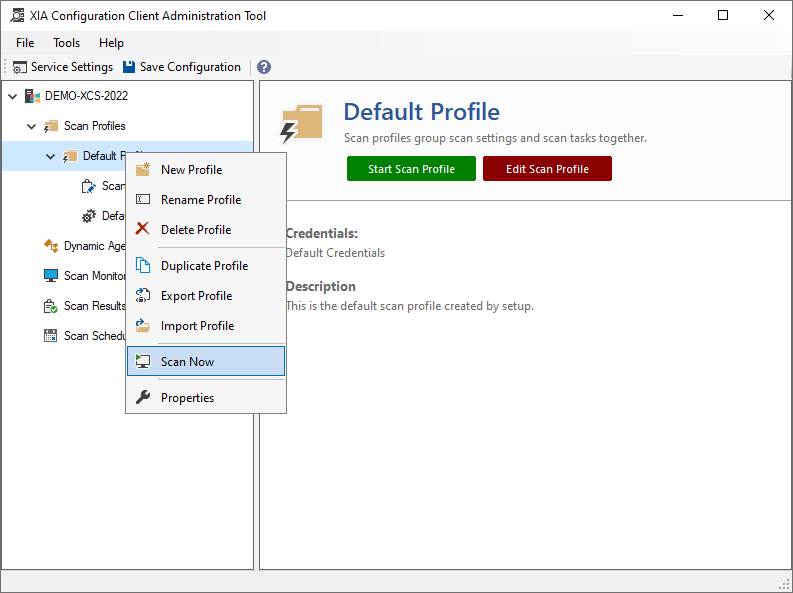Click the New Profile menu icon
This screenshot has width=793, height=593.
tap(143, 169)
